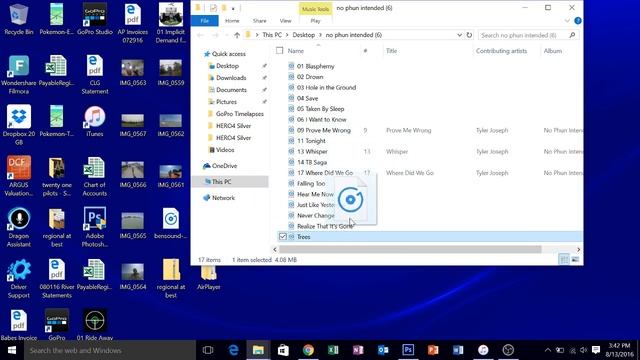Open Chrome from the taskbar

308,350
